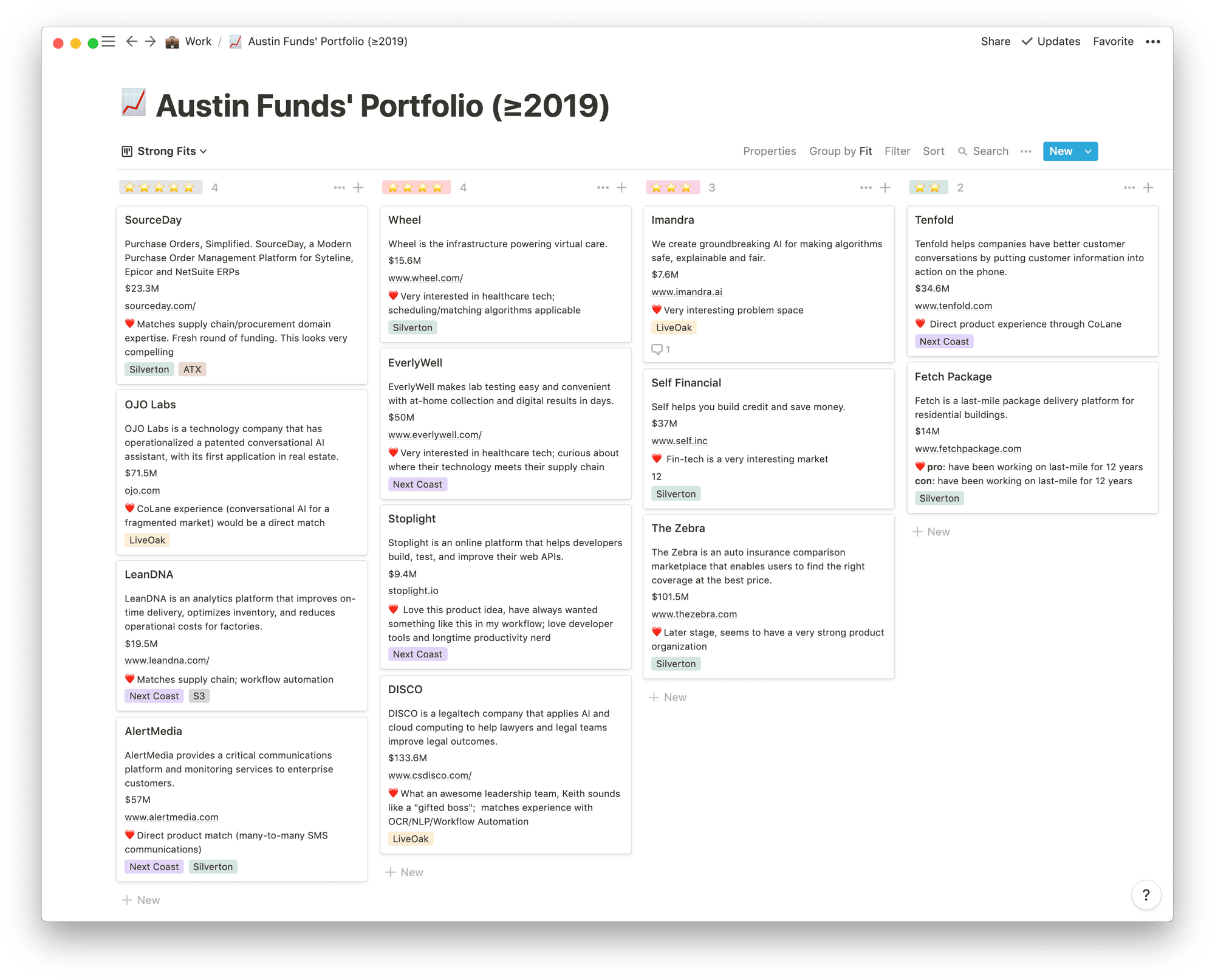This screenshot has height=980, width=1215.
Task: Open the sidebar hamburger menu
Action: (109, 41)
